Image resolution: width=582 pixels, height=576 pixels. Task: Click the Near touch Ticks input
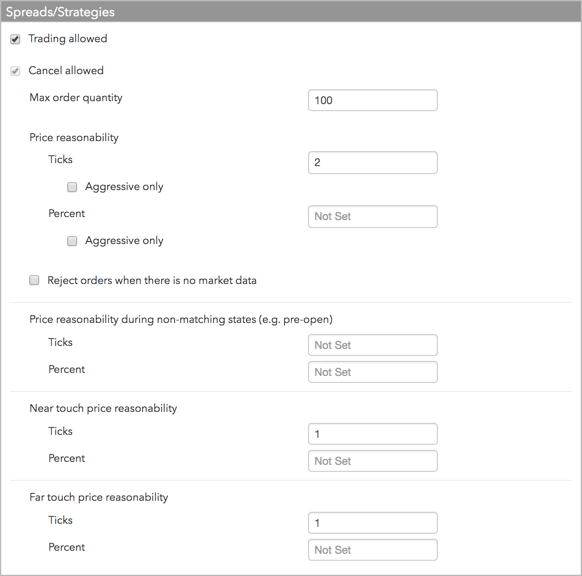pyautogui.click(x=373, y=434)
